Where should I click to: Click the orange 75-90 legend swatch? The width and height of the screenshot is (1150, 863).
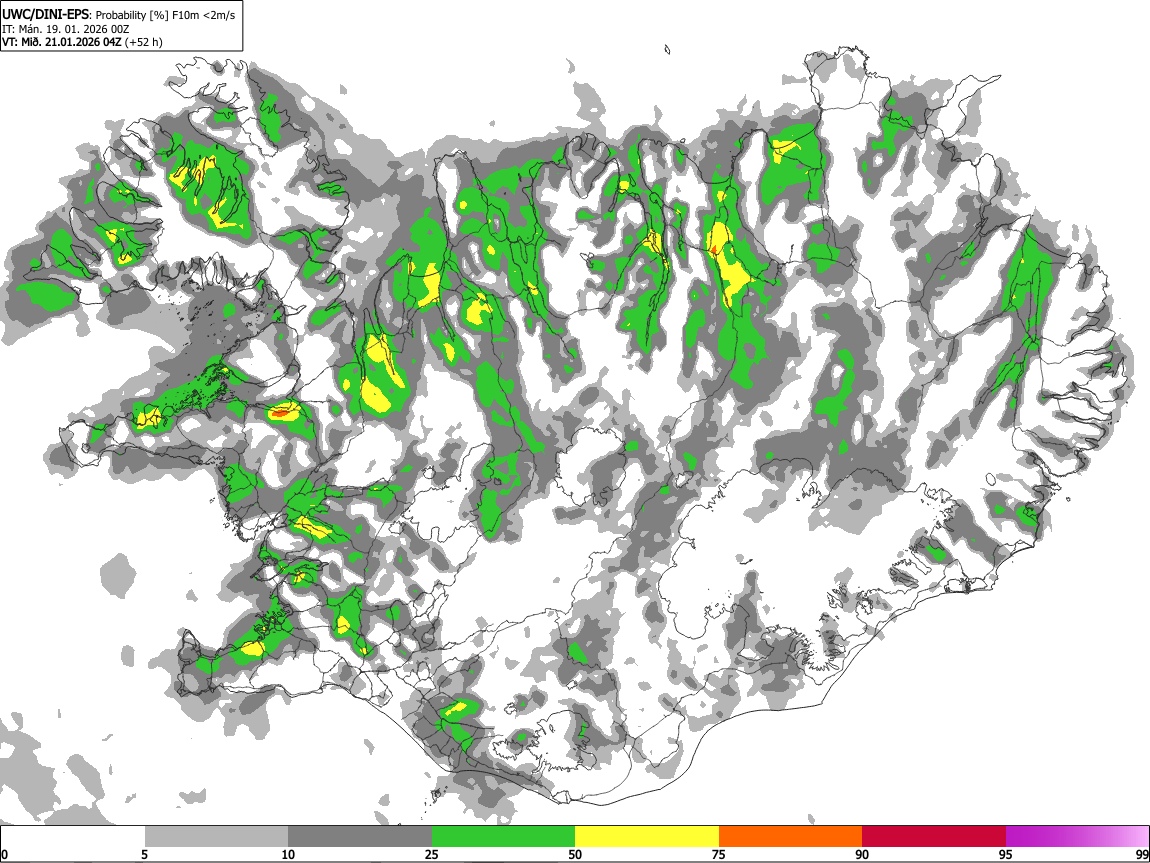791,837
